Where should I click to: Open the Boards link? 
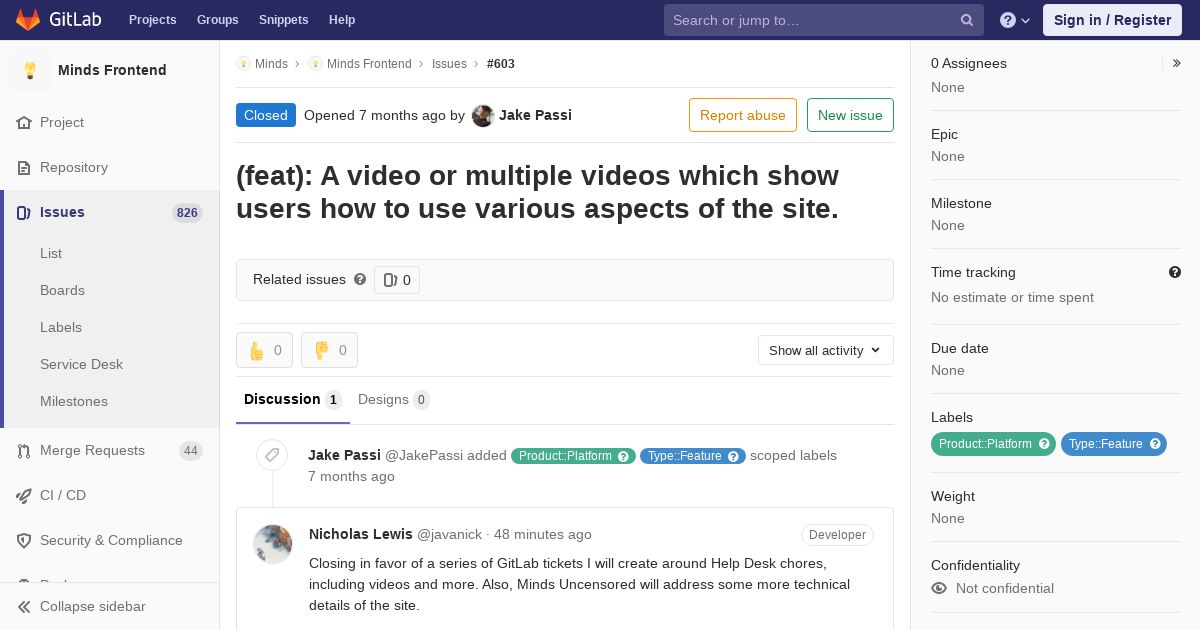click(x=62, y=290)
